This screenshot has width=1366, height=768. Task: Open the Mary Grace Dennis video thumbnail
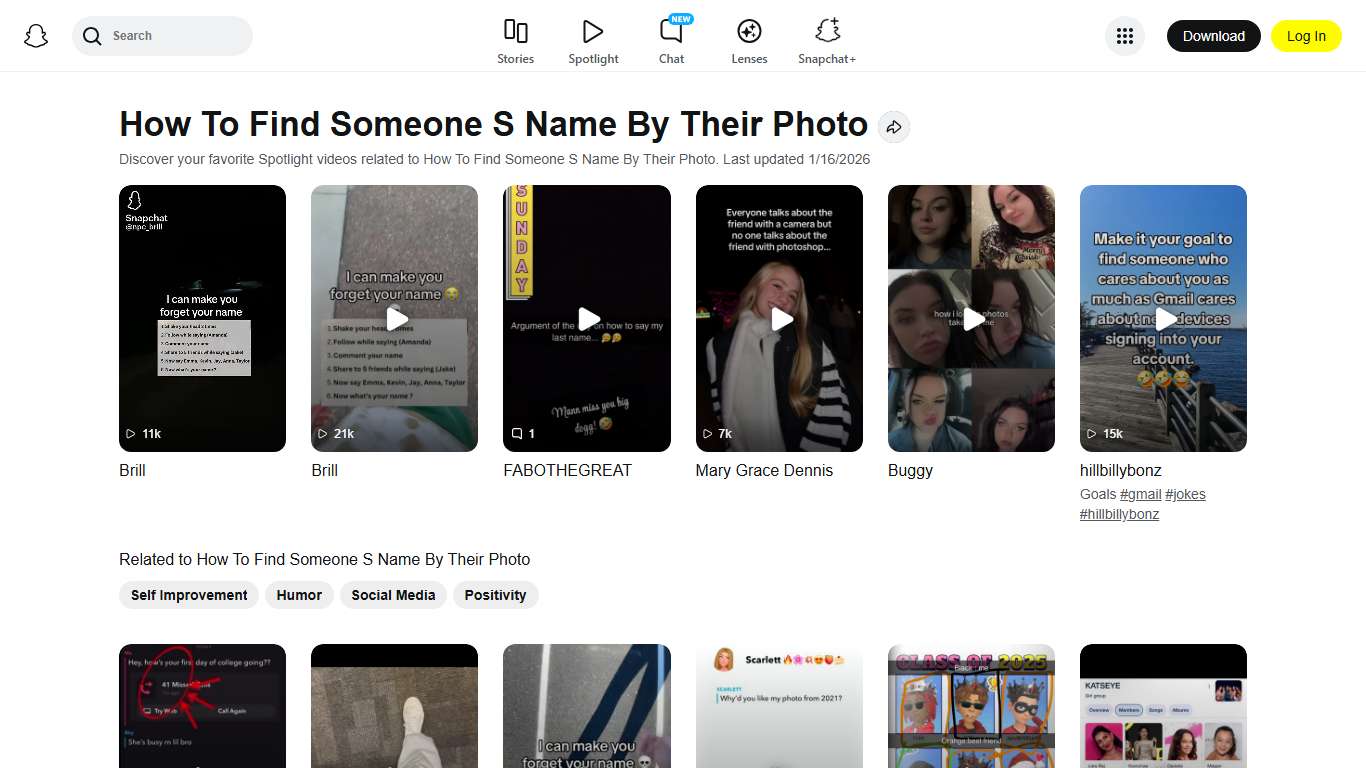[x=779, y=318]
